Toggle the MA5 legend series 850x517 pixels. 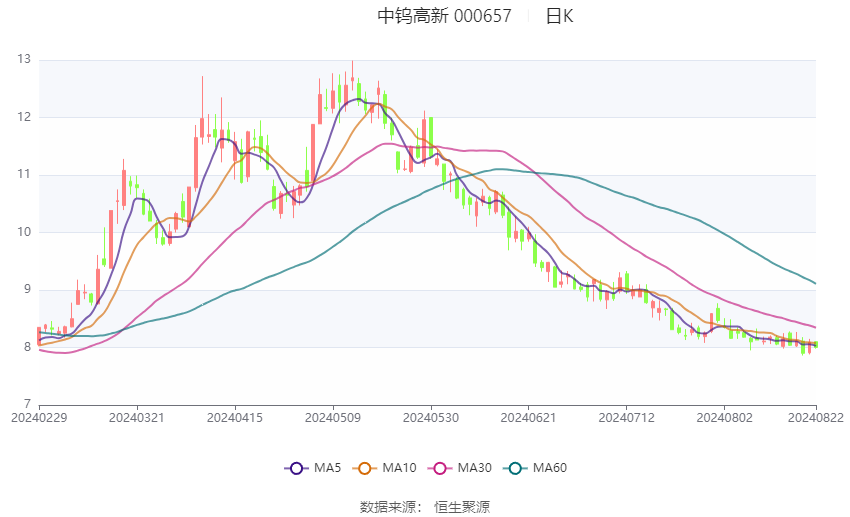pyautogui.click(x=313, y=468)
